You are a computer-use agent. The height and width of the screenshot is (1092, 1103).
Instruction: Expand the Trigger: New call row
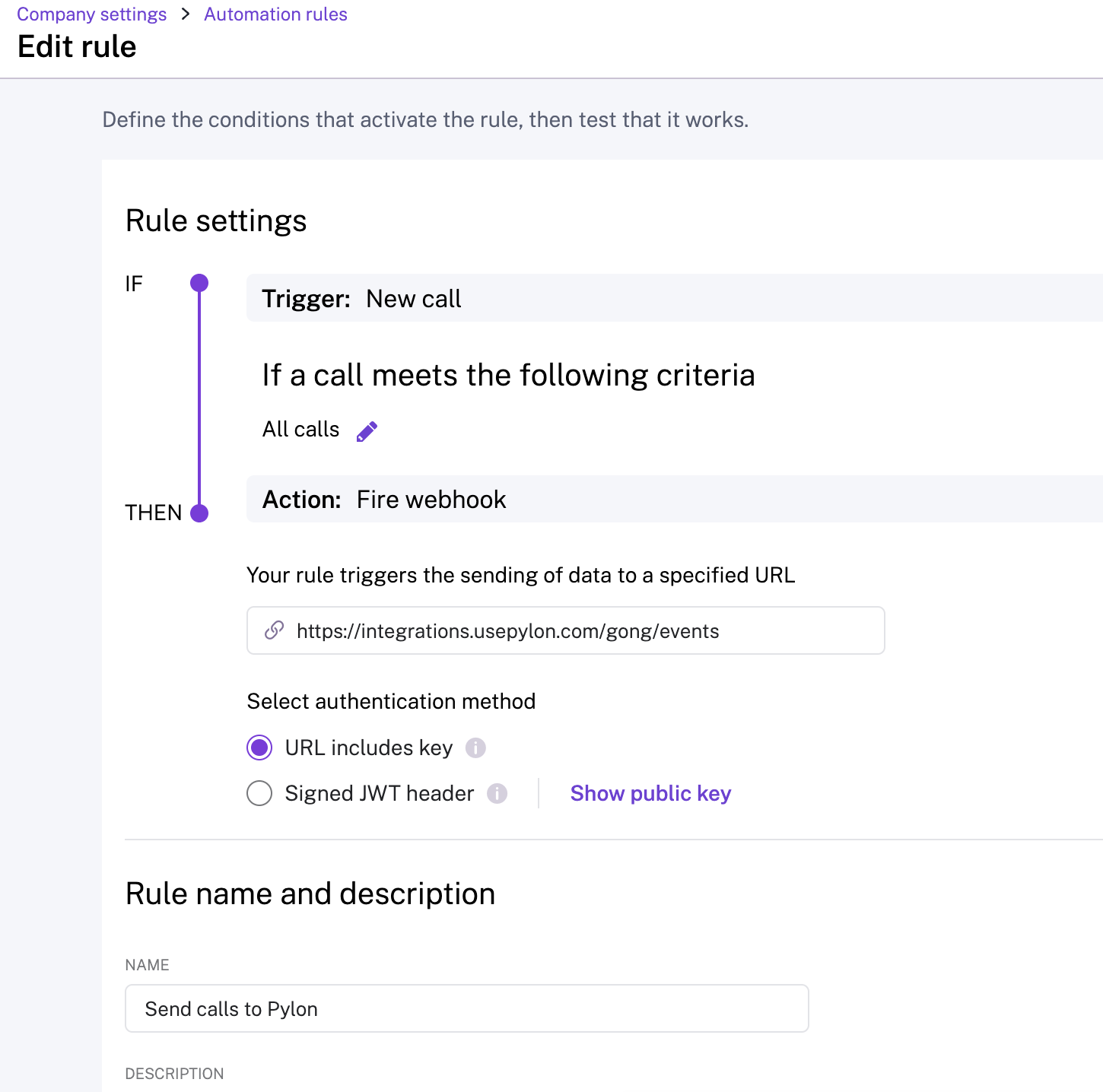(674, 298)
